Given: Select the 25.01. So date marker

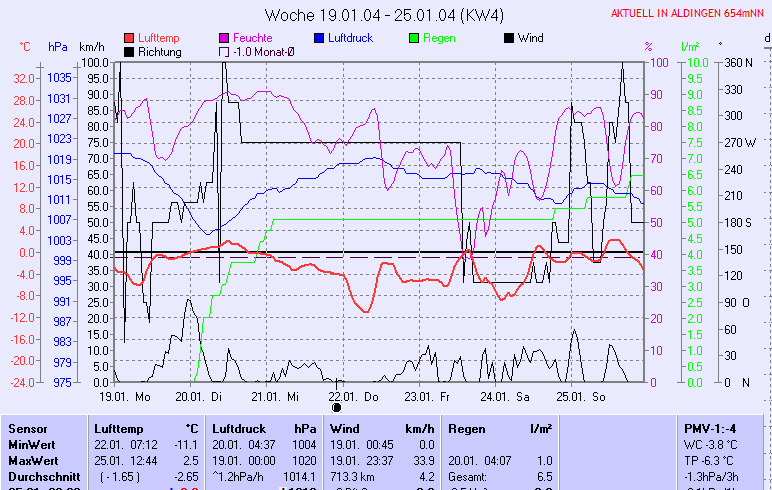Looking at the screenshot, I should (585, 397).
